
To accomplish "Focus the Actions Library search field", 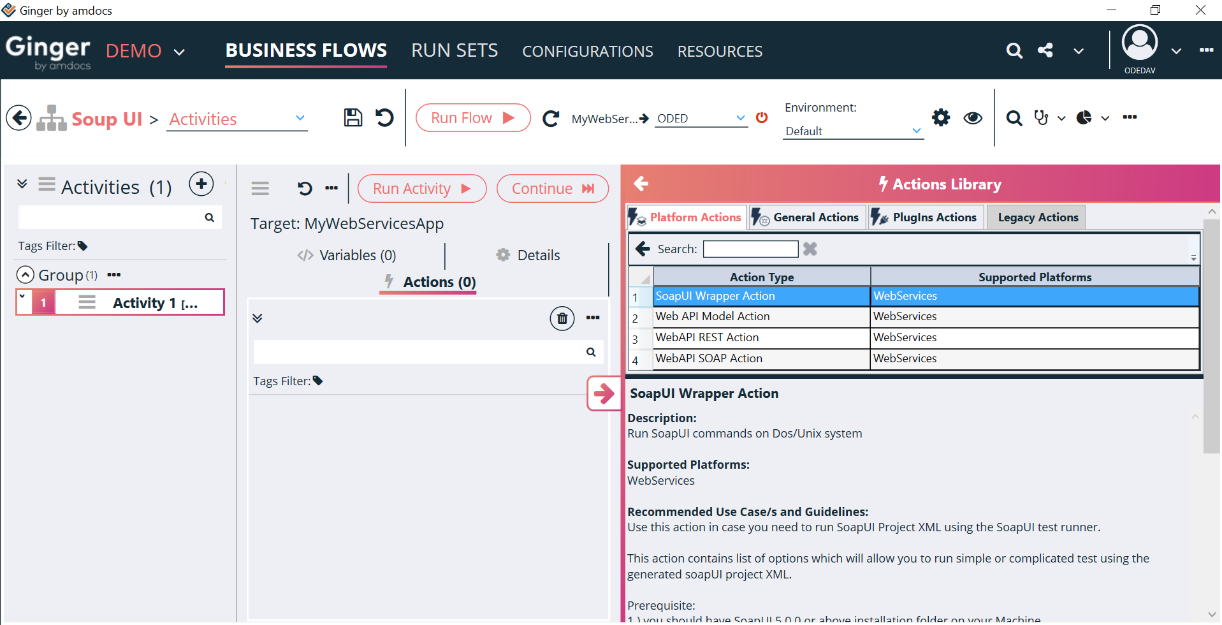I will tap(750, 249).
